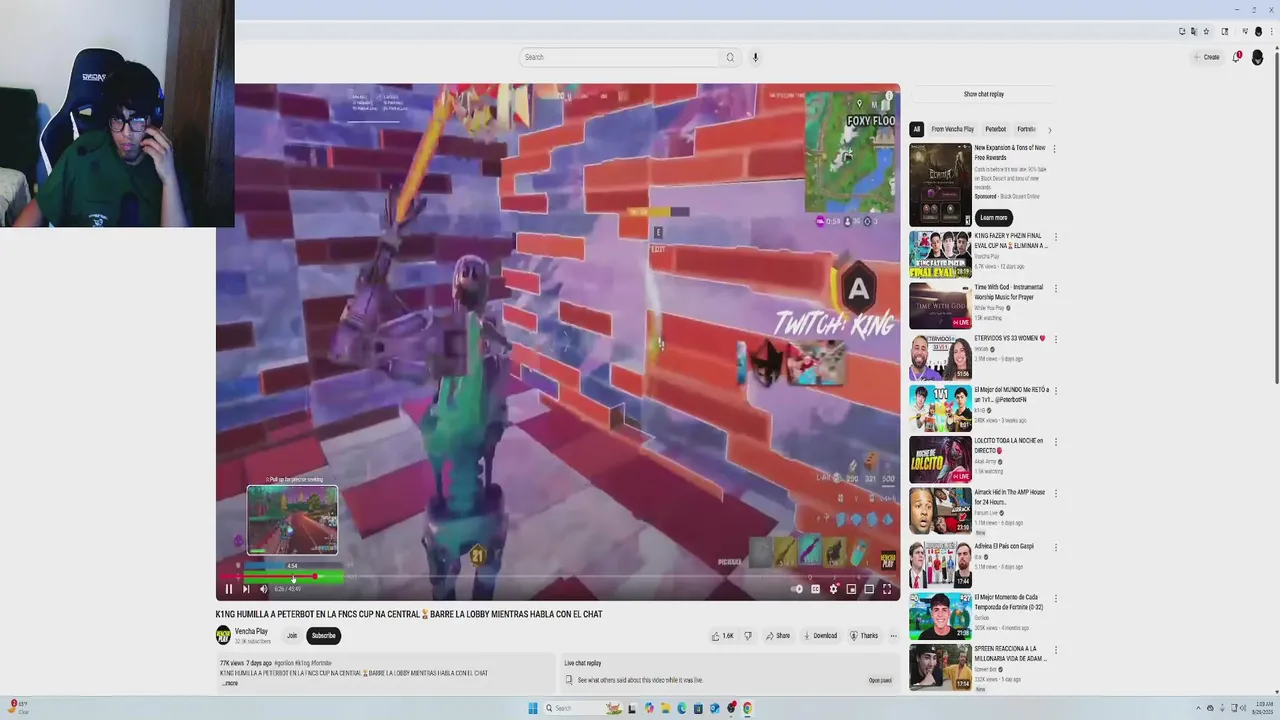Open LOLCITO TODA LA NOCHE video title

click(1009, 445)
